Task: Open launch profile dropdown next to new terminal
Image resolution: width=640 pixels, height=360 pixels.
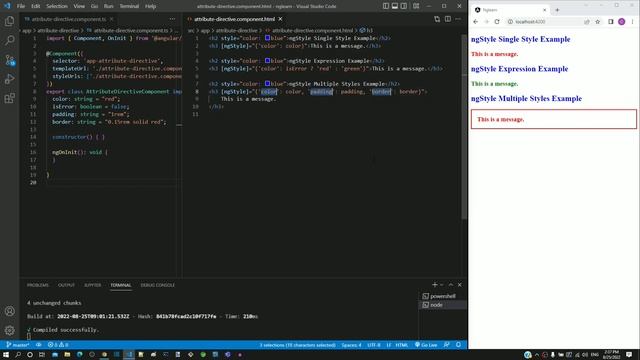Action: click(442, 285)
